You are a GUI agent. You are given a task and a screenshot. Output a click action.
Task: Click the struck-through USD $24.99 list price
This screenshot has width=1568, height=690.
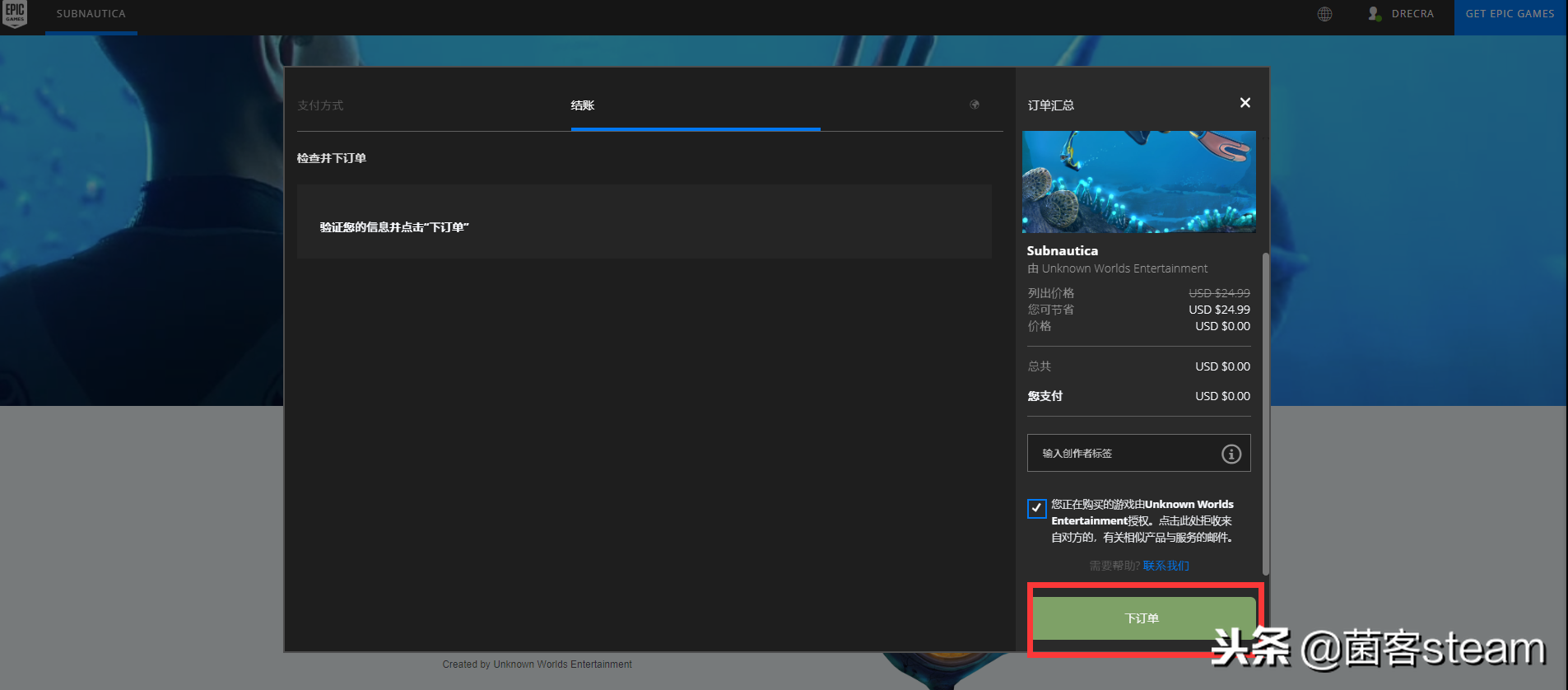[1219, 293]
